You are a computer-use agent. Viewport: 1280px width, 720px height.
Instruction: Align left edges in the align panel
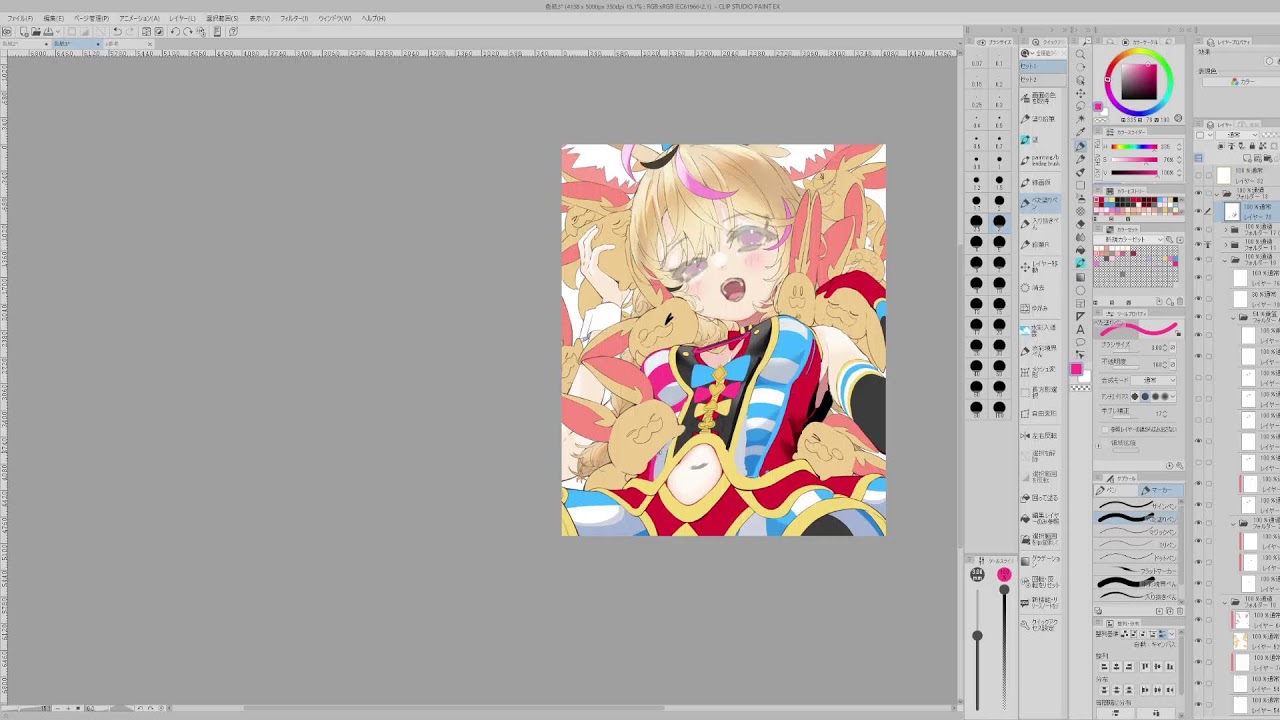(x=1104, y=666)
